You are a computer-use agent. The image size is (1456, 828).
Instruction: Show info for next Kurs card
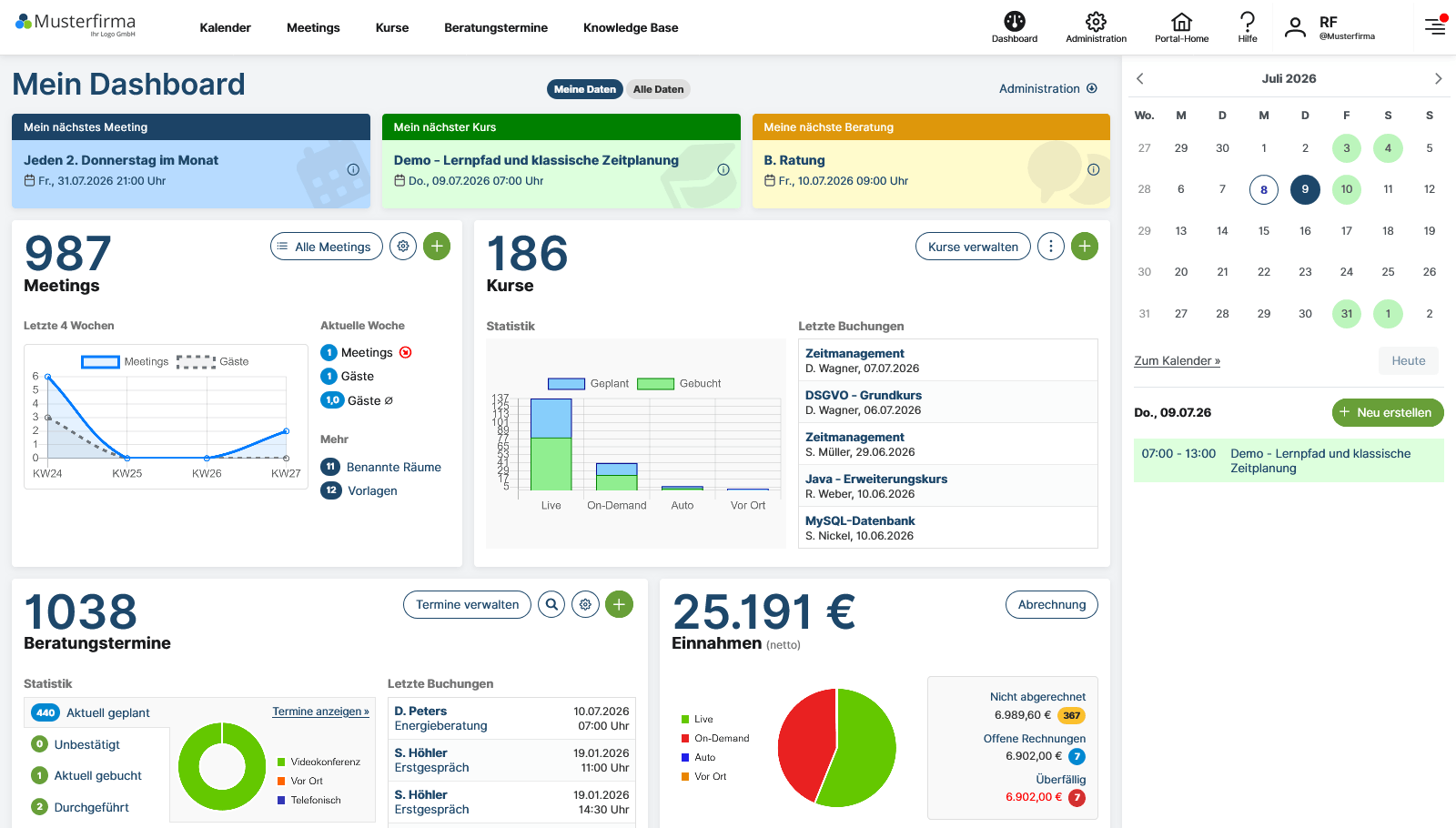pyautogui.click(x=723, y=169)
